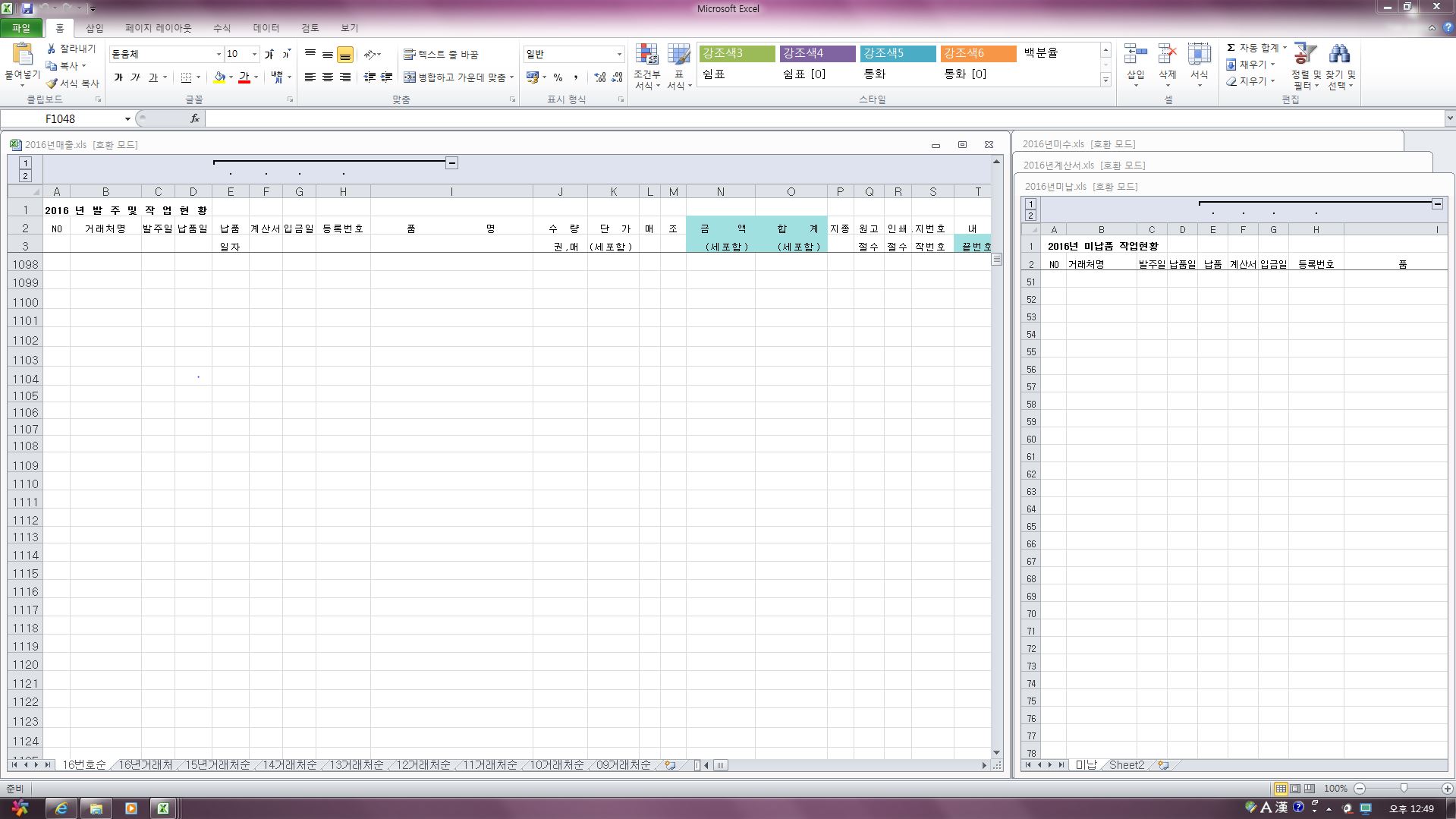
Task: Select the 15년거래처순 sheet tab
Action: 218,765
